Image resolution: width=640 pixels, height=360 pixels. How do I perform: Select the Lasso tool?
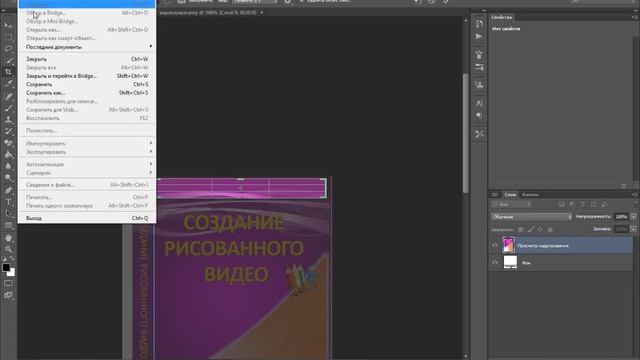[x=8, y=49]
